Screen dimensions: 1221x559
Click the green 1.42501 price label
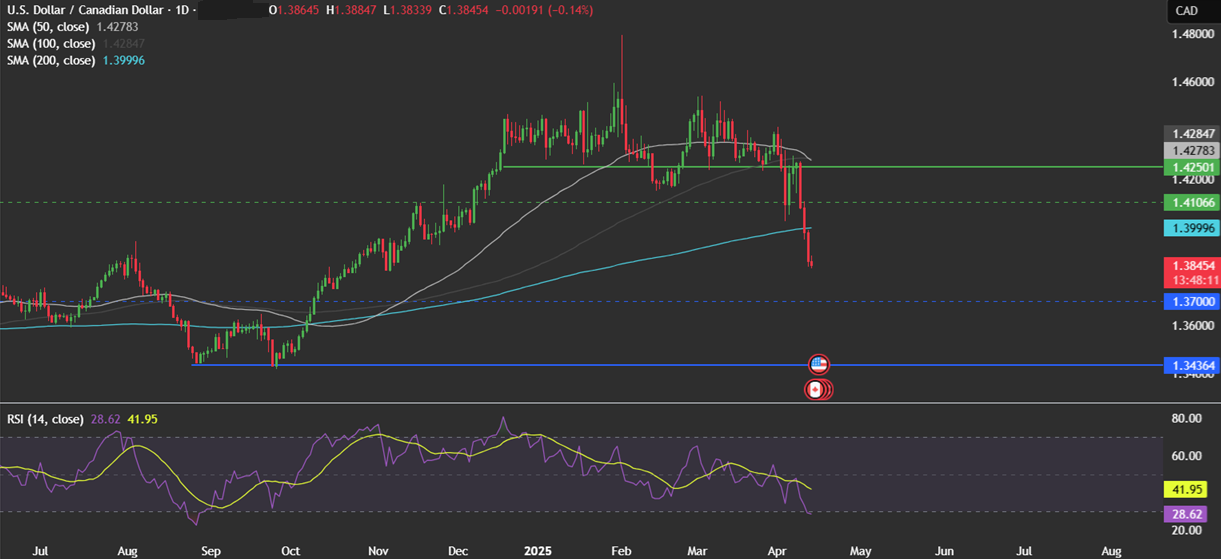point(1192,167)
